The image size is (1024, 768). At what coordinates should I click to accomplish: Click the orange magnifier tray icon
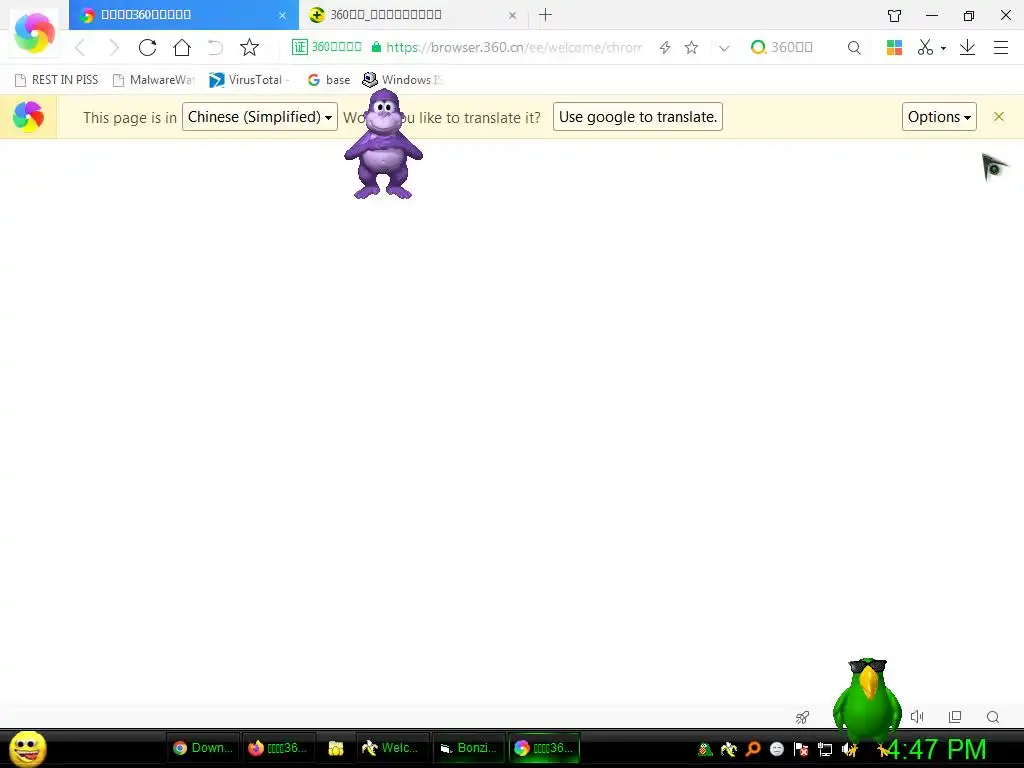(752, 749)
